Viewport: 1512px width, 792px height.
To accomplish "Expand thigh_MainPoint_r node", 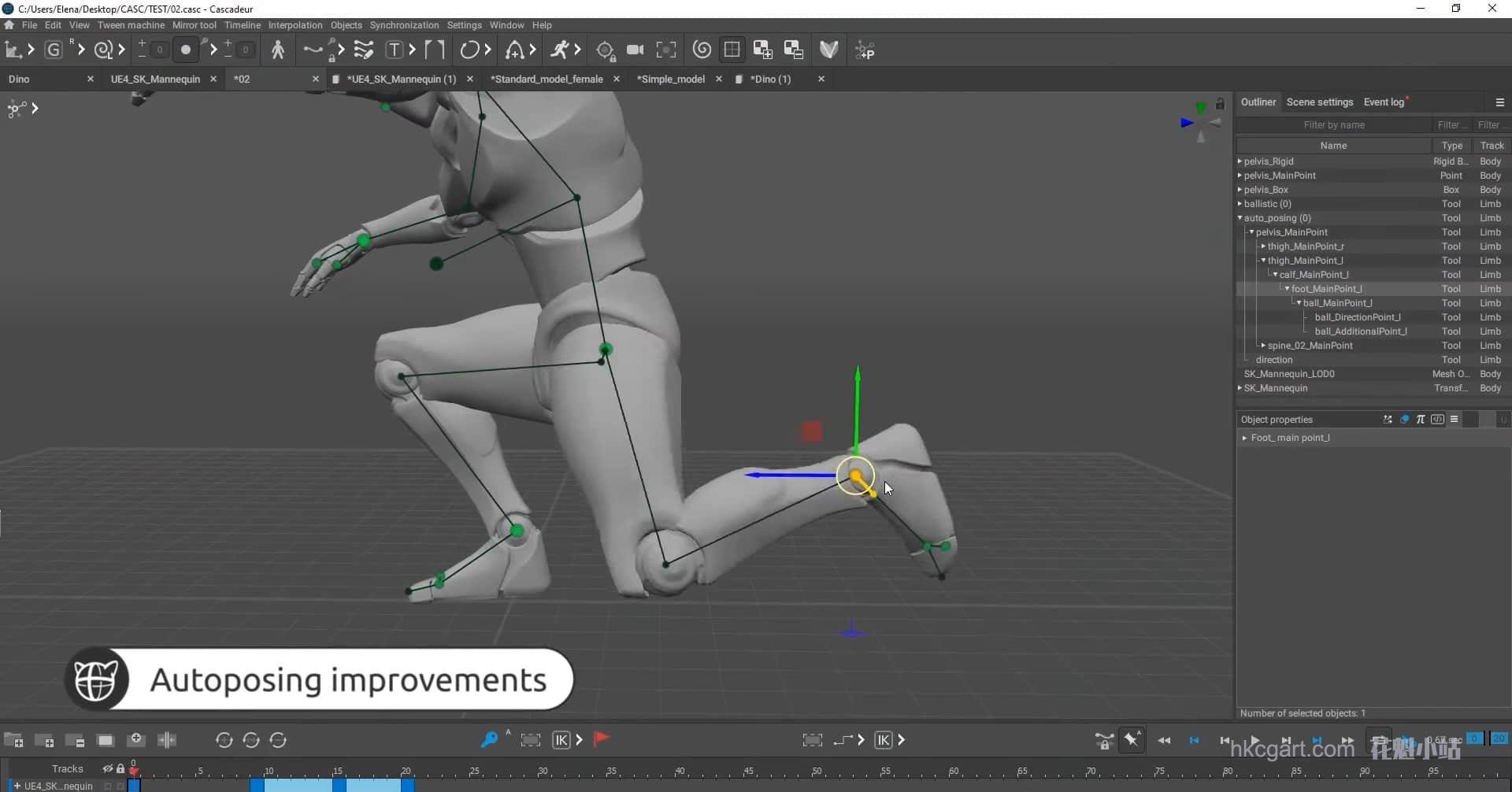I will coord(1263,246).
